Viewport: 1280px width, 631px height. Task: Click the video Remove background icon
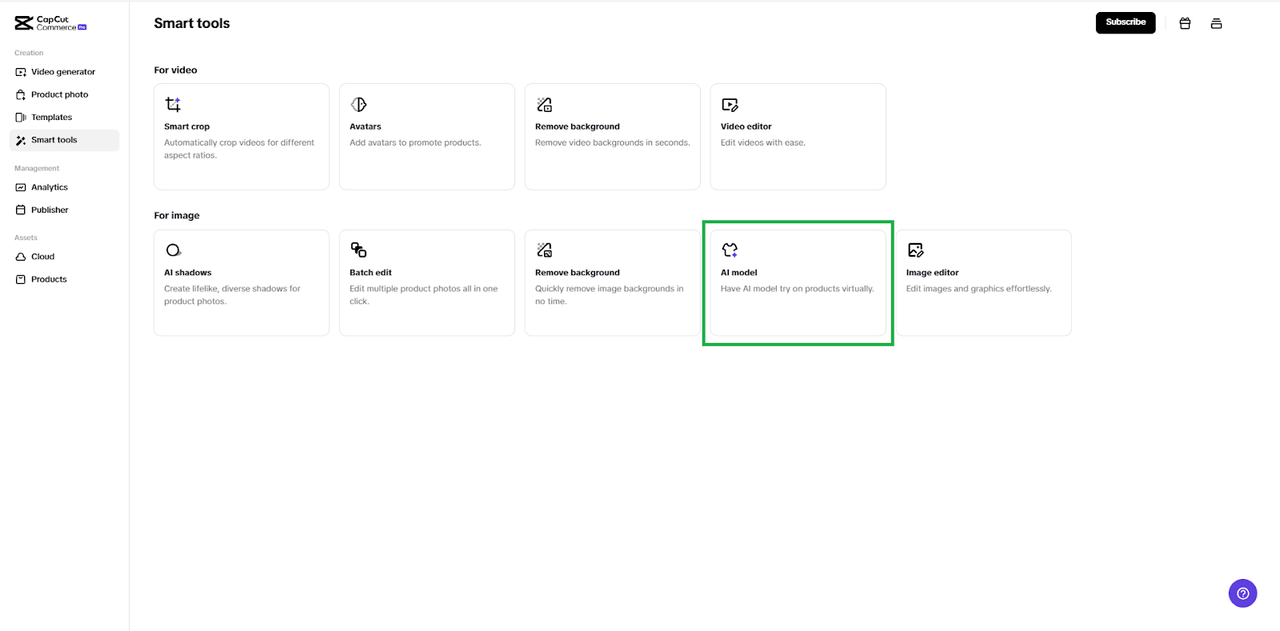click(x=544, y=104)
